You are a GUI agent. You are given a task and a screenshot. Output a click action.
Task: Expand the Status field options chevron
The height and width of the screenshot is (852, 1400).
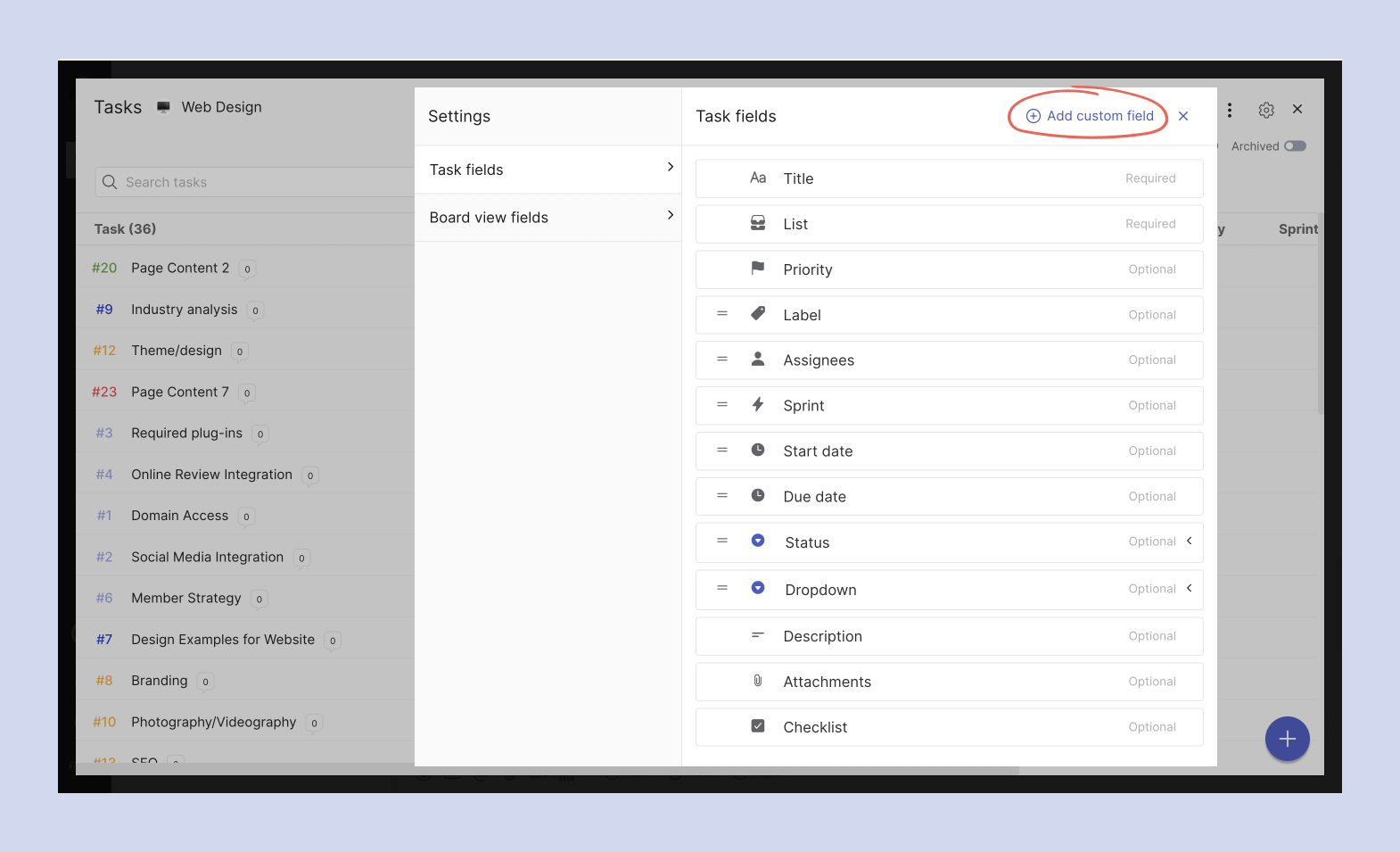1189,542
